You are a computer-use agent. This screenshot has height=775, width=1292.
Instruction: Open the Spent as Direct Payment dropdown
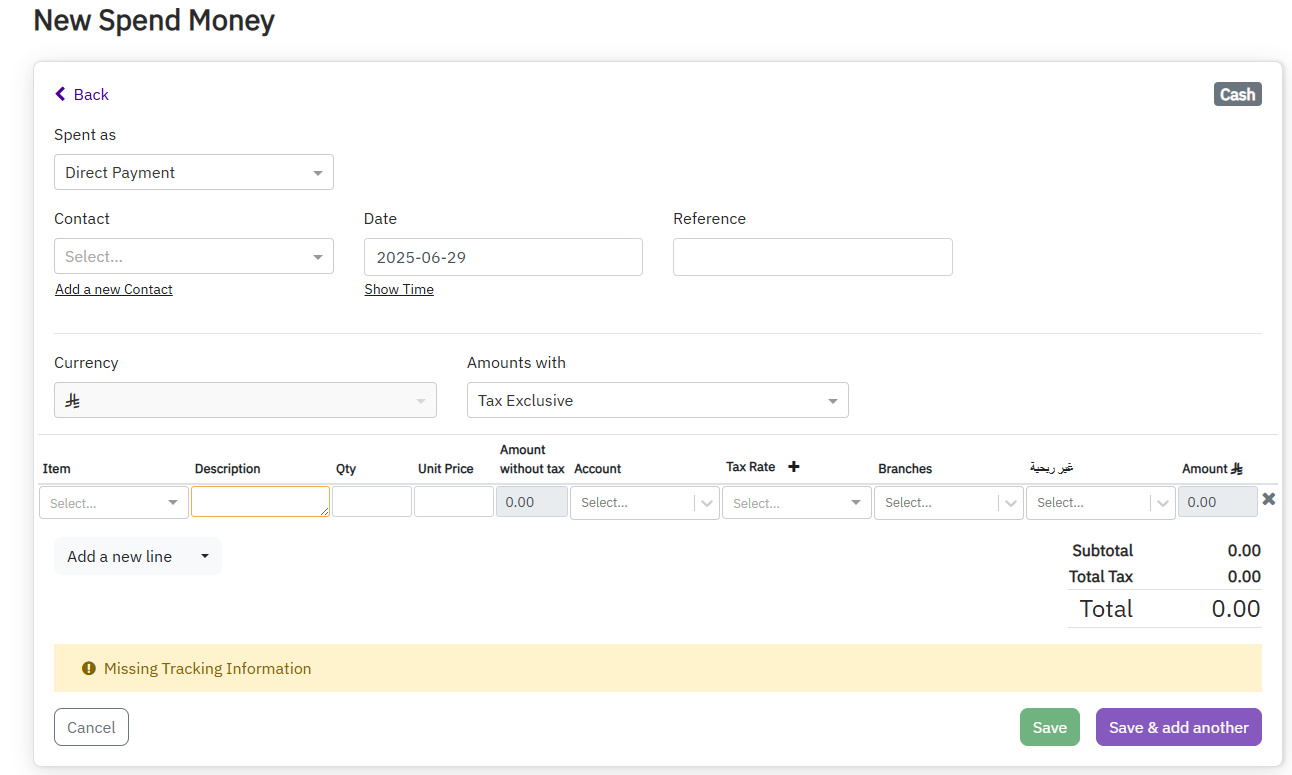193,172
